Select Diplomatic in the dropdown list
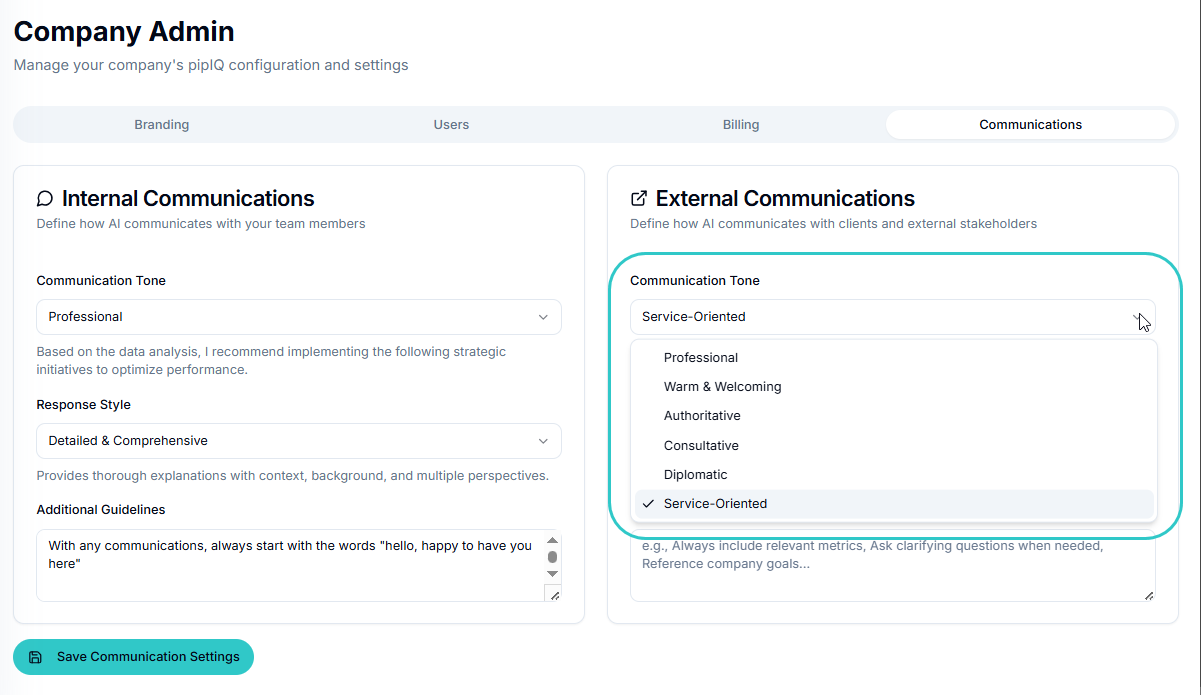1201x695 pixels. tap(696, 475)
